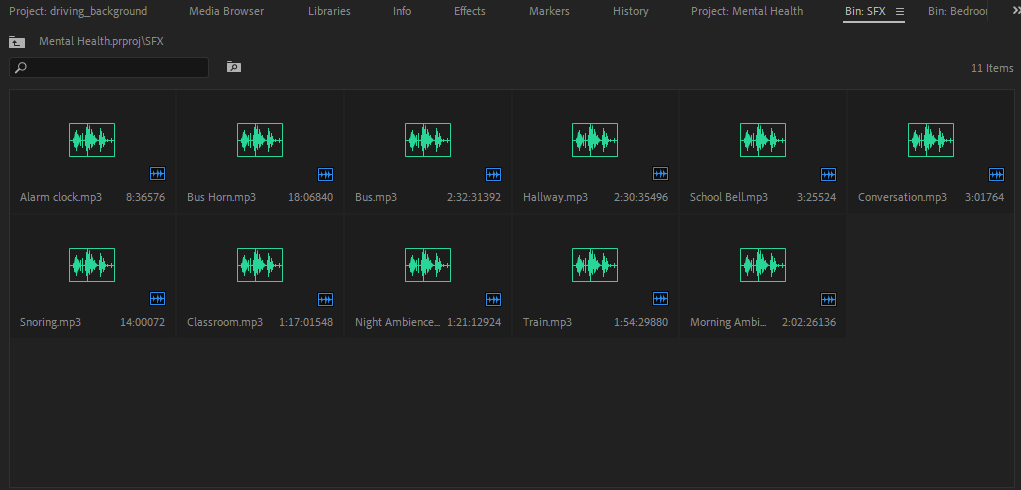Image resolution: width=1021 pixels, height=490 pixels.
Task: Click the Bus.mp3 file name
Action: click(376, 197)
